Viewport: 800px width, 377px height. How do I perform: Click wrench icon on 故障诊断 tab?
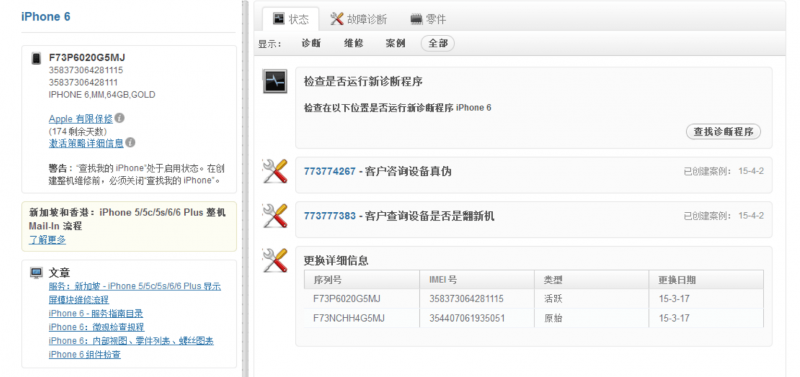pos(336,19)
